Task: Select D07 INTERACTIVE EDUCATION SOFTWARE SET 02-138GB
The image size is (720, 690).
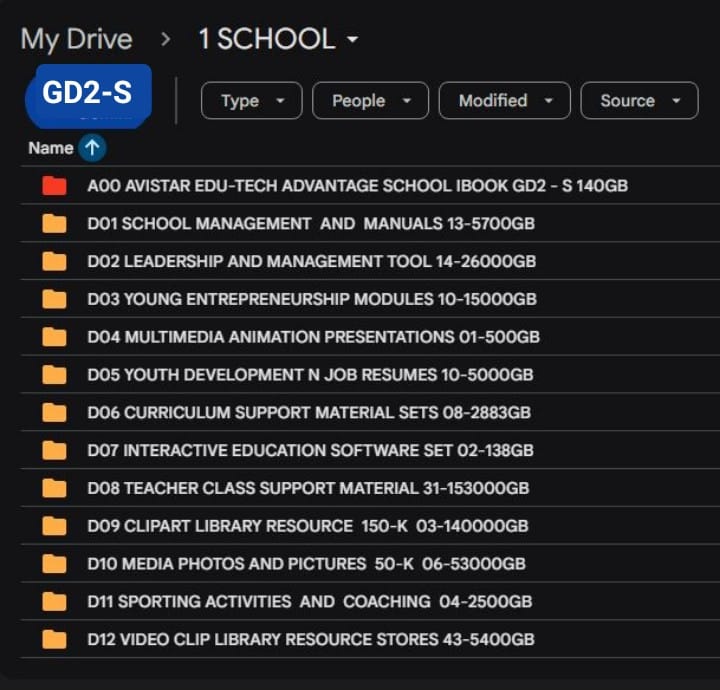Action: 310,450
